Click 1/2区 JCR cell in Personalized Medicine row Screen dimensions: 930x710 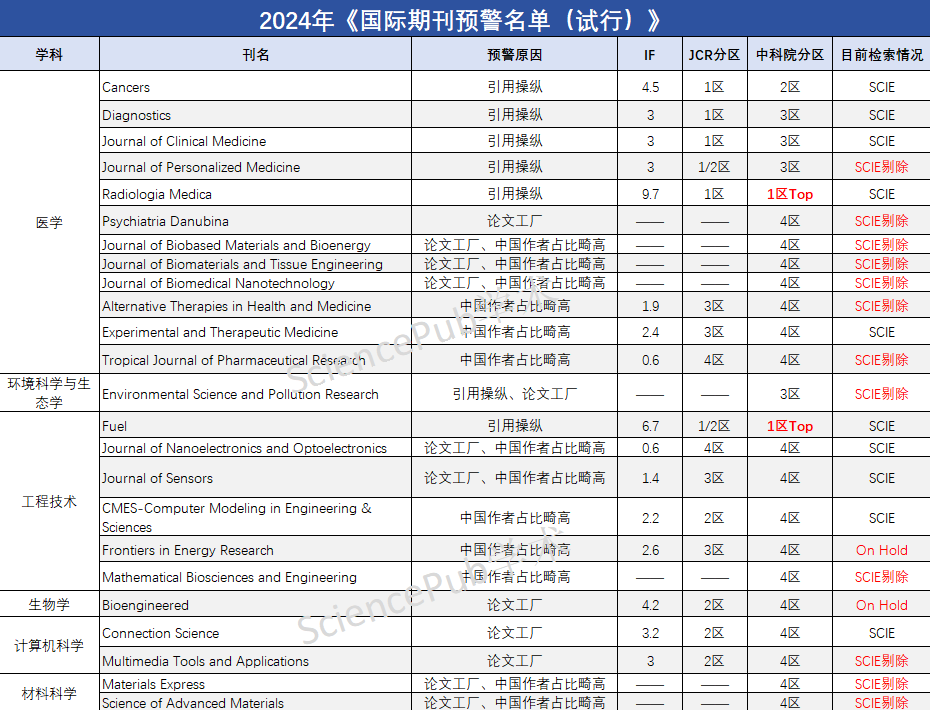714,167
